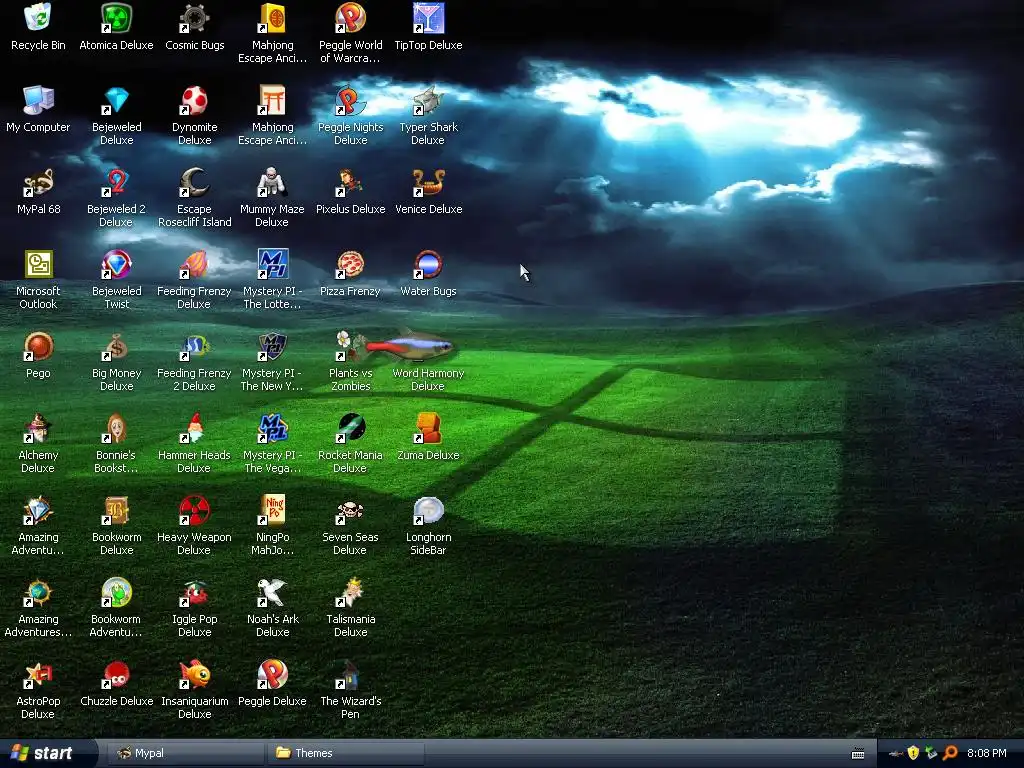Select the Feeding Frenzy 2 Deluxe icon
This screenshot has width=1024, height=768.
[195, 347]
